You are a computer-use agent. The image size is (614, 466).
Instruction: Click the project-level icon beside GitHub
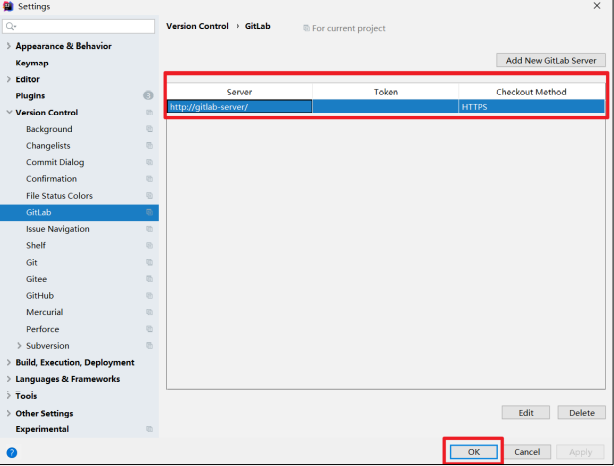click(149, 296)
